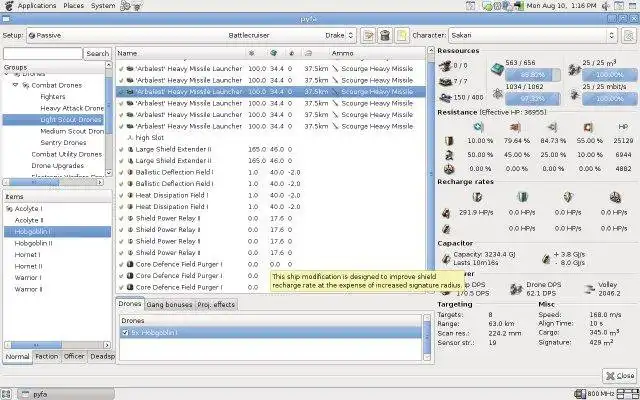
Task: Open the Applications menu
Action: 37,6
